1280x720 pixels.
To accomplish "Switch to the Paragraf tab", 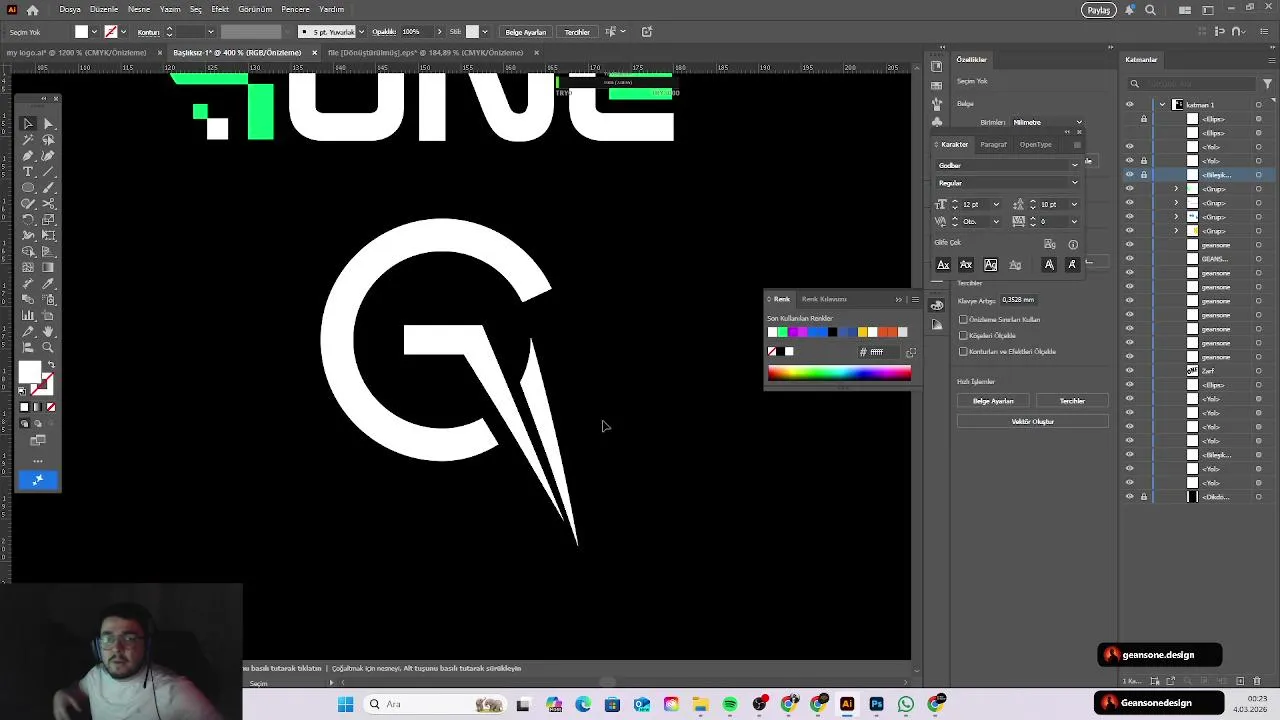I will tap(993, 144).
